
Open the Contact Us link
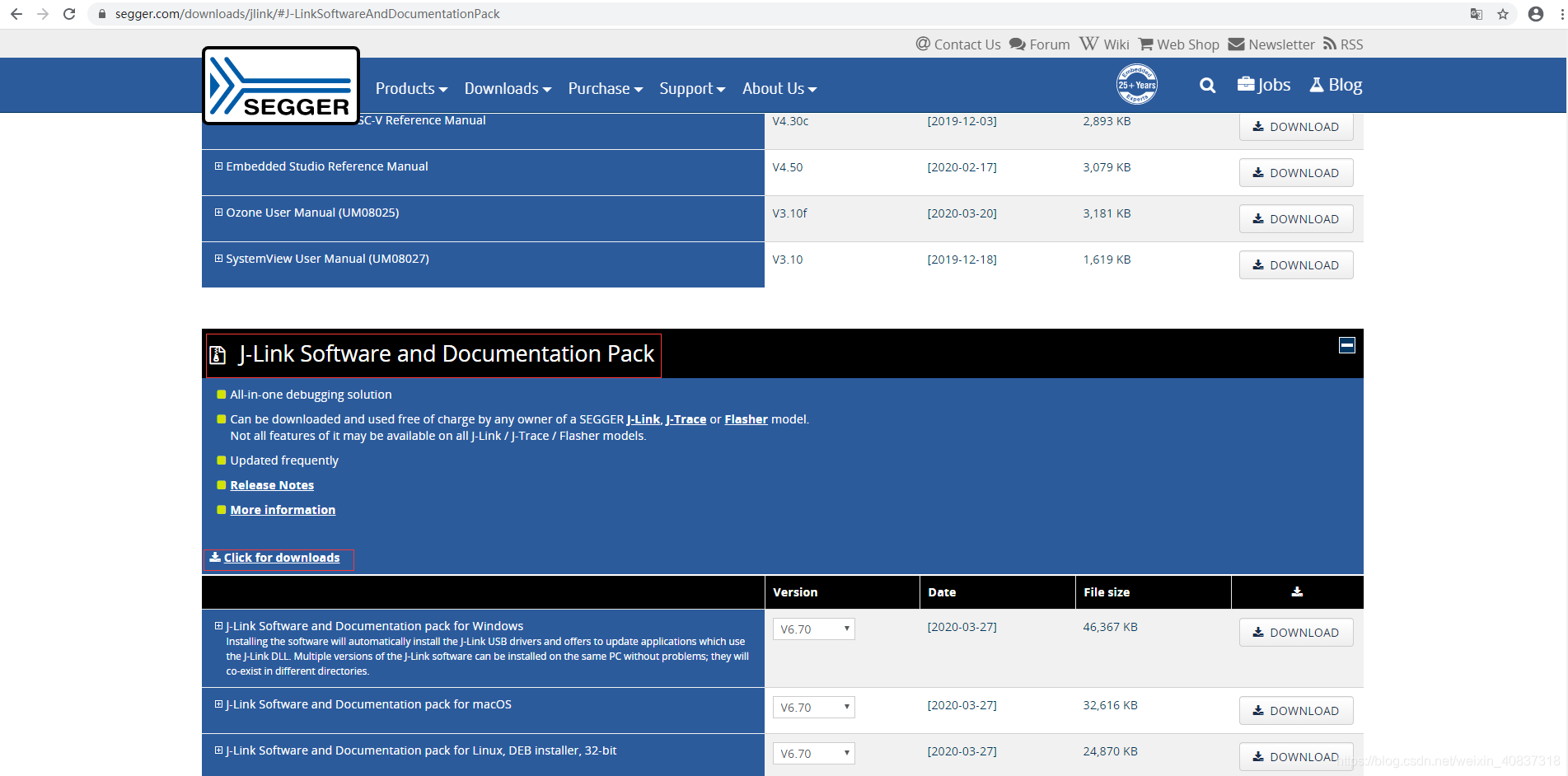[958, 44]
